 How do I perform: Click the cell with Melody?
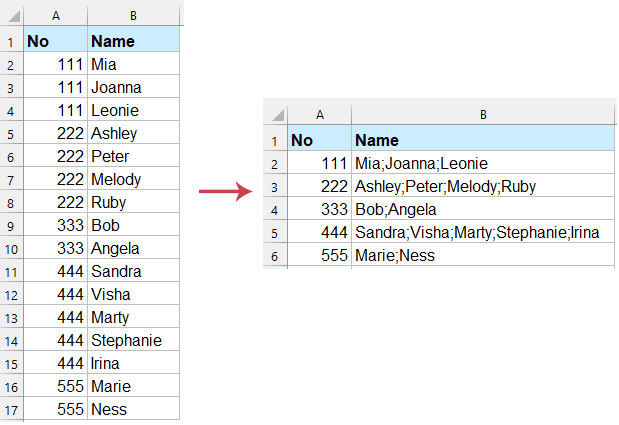click(133, 179)
